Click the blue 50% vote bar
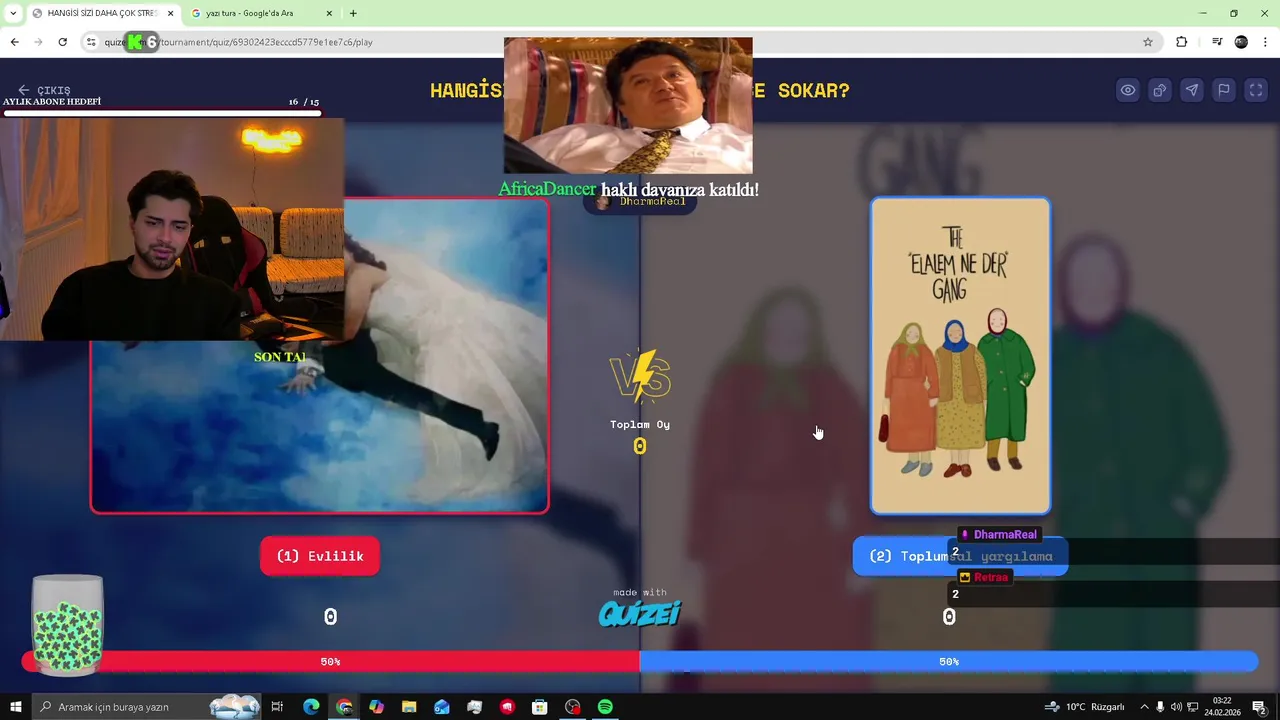The image size is (1280, 720). 949,661
